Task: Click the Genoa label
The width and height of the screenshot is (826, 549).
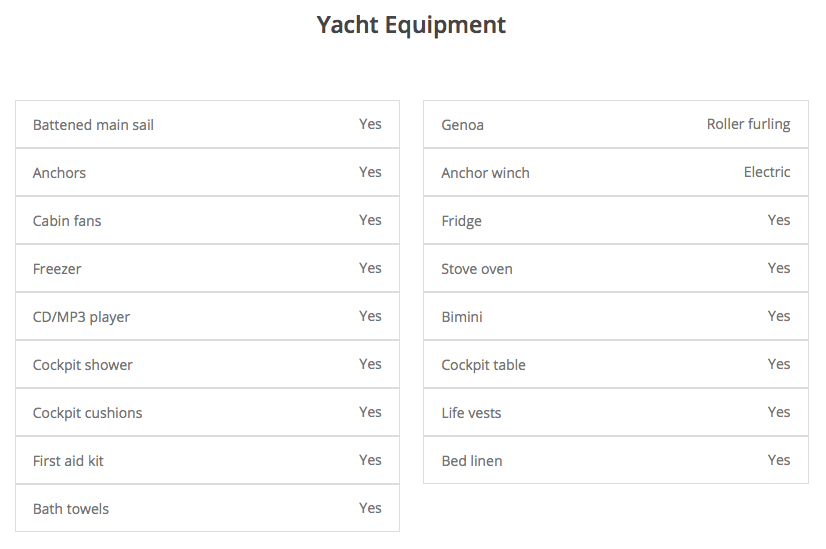Action: (462, 125)
